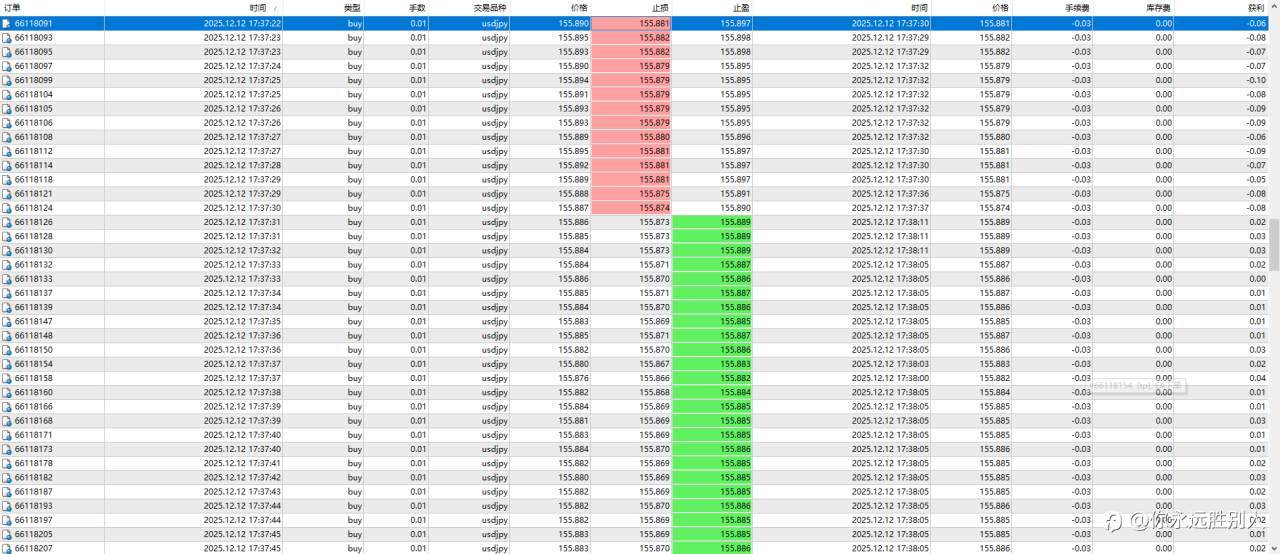Click the green take-profit cell 155.883
1280x554 pixels.
[x=713, y=364]
